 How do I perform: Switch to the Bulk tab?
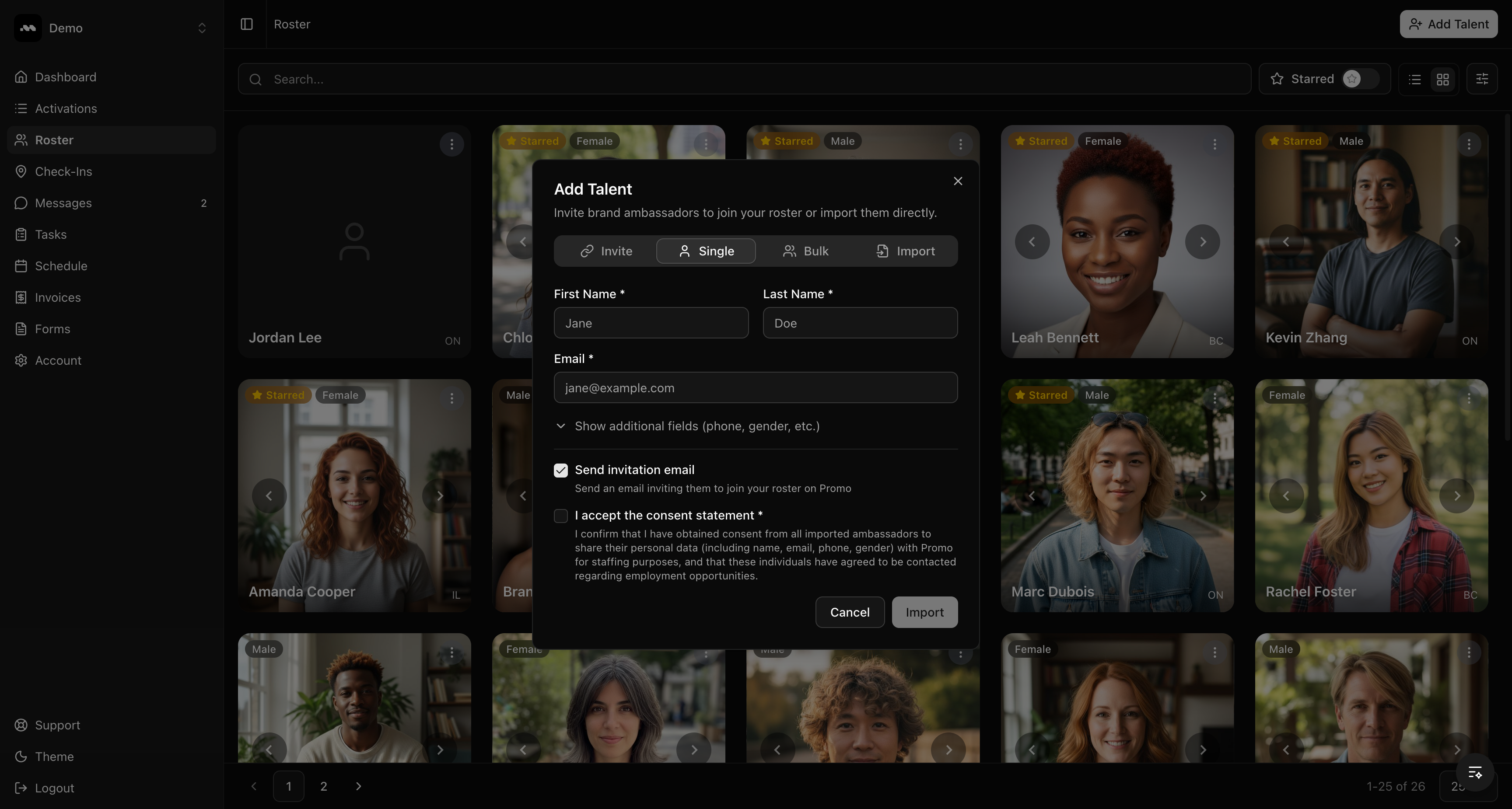(x=805, y=251)
